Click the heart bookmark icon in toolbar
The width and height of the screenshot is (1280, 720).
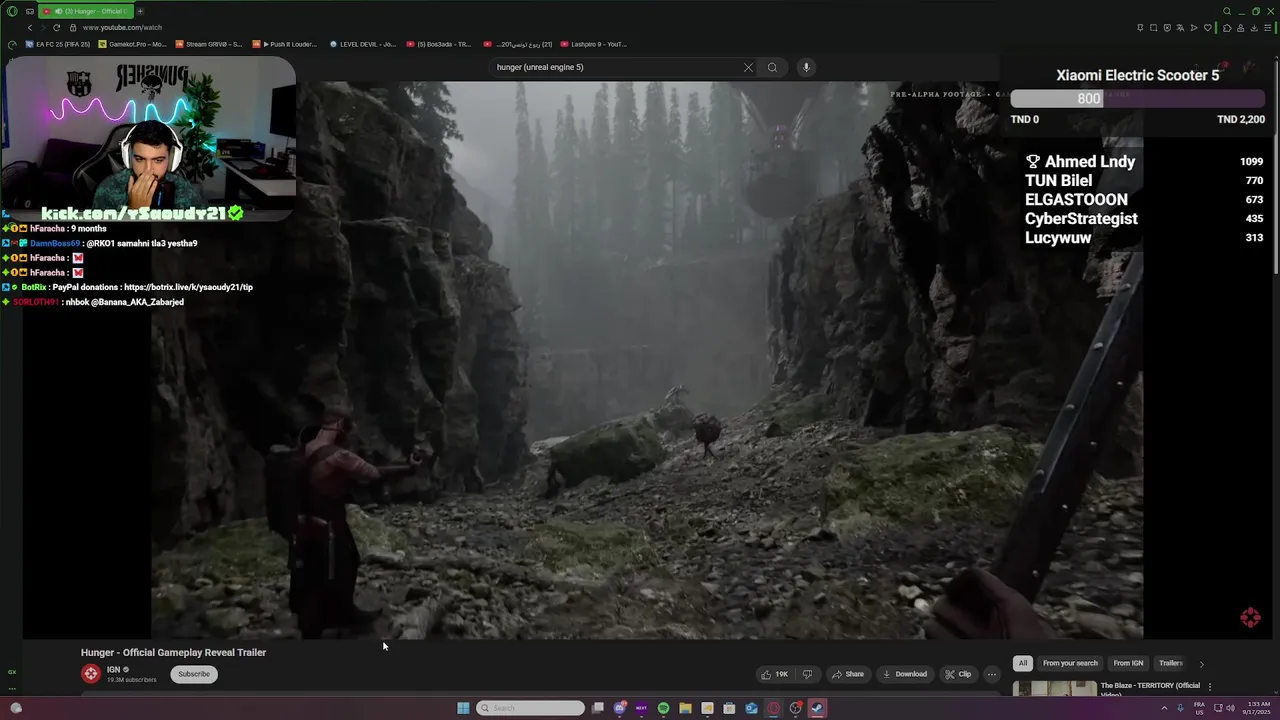tap(1208, 28)
